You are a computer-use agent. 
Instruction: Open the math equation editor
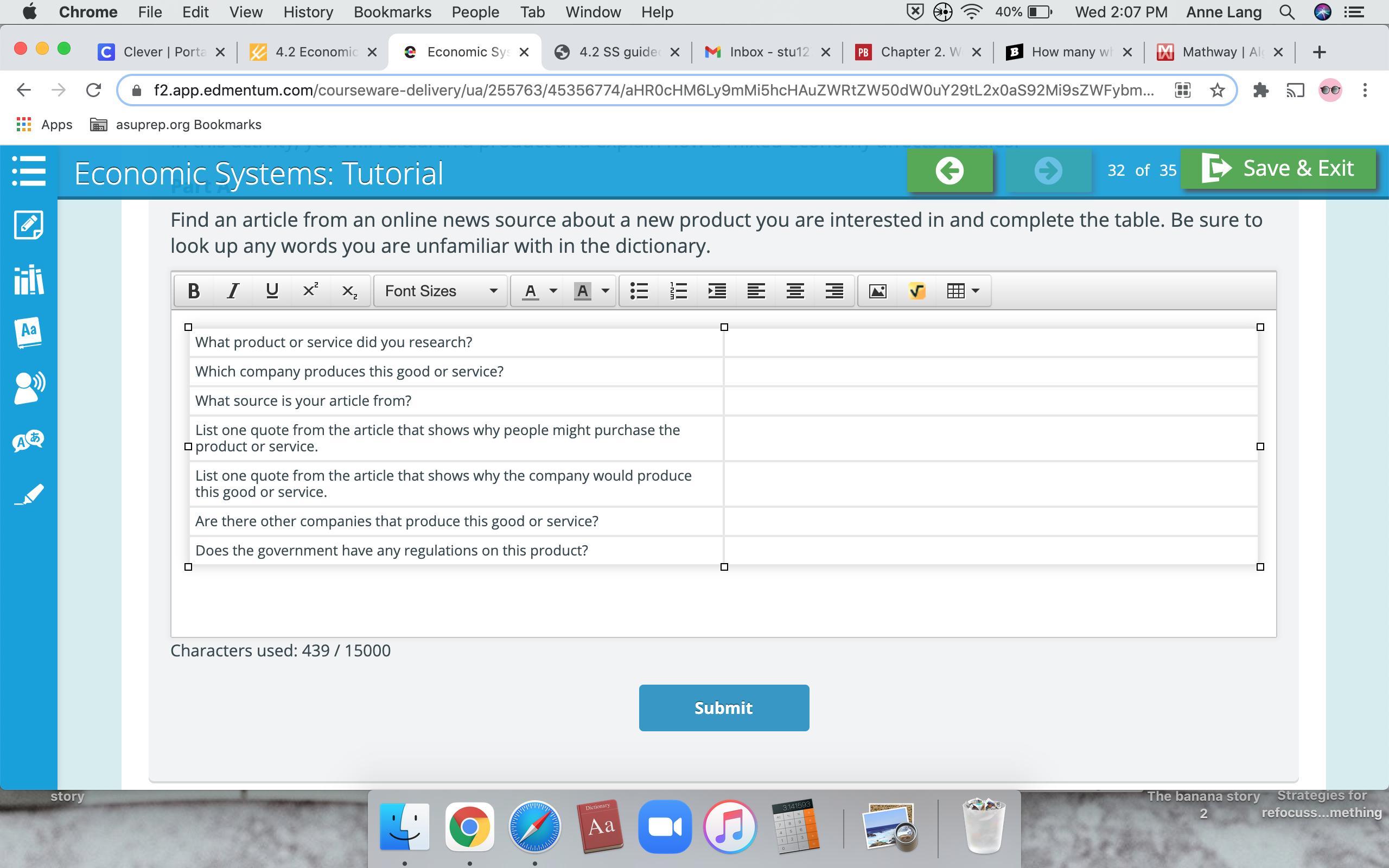(916, 291)
